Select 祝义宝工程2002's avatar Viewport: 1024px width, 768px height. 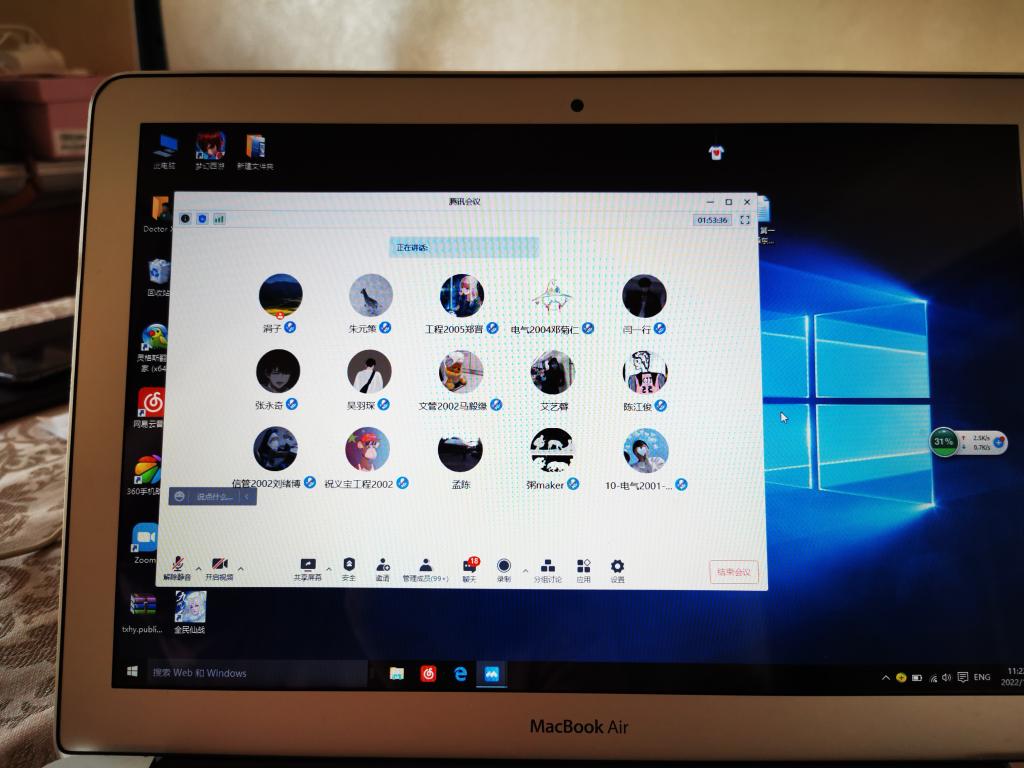point(367,449)
